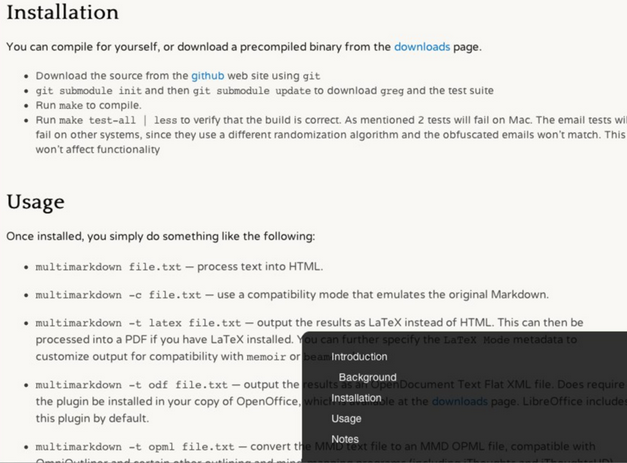The height and width of the screenshot is (463, 627).
Task: Click the 'git submodule update' code text
Action: (252, 91)
